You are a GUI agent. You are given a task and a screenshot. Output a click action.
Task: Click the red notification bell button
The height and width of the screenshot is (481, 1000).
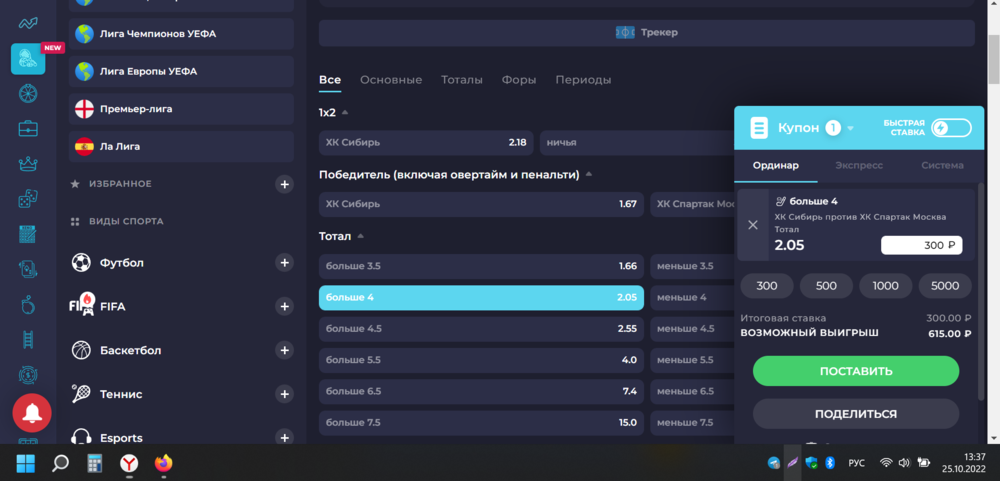tap(32, 413)
